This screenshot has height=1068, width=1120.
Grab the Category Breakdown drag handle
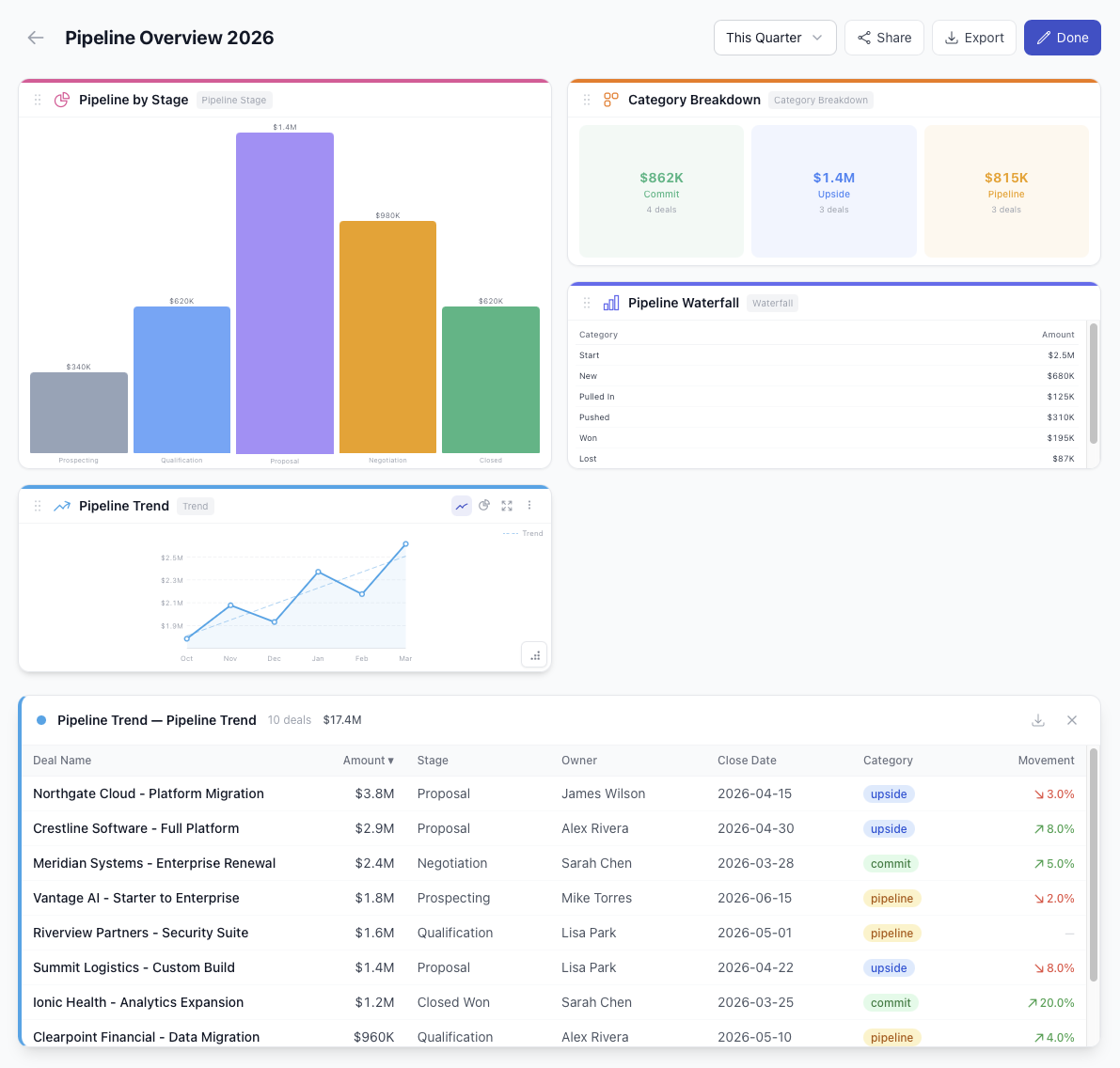(587, 100)
